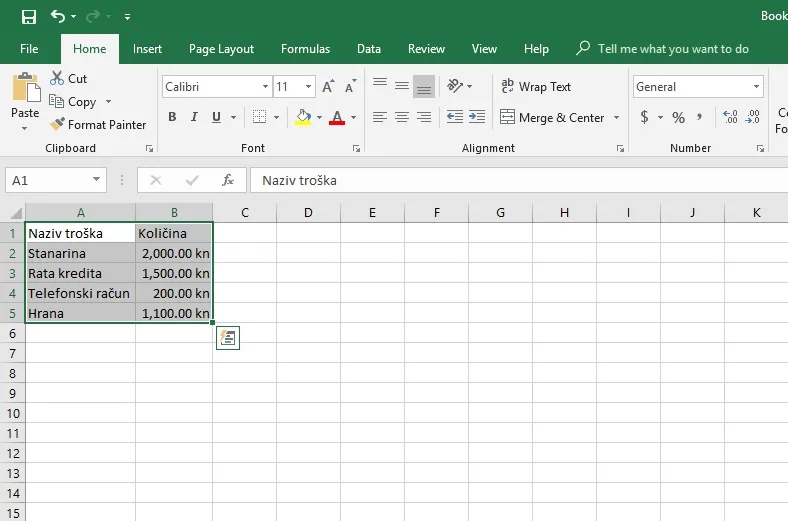
Task: Click the Cut scissors button
Action: [x=68, y=78]
